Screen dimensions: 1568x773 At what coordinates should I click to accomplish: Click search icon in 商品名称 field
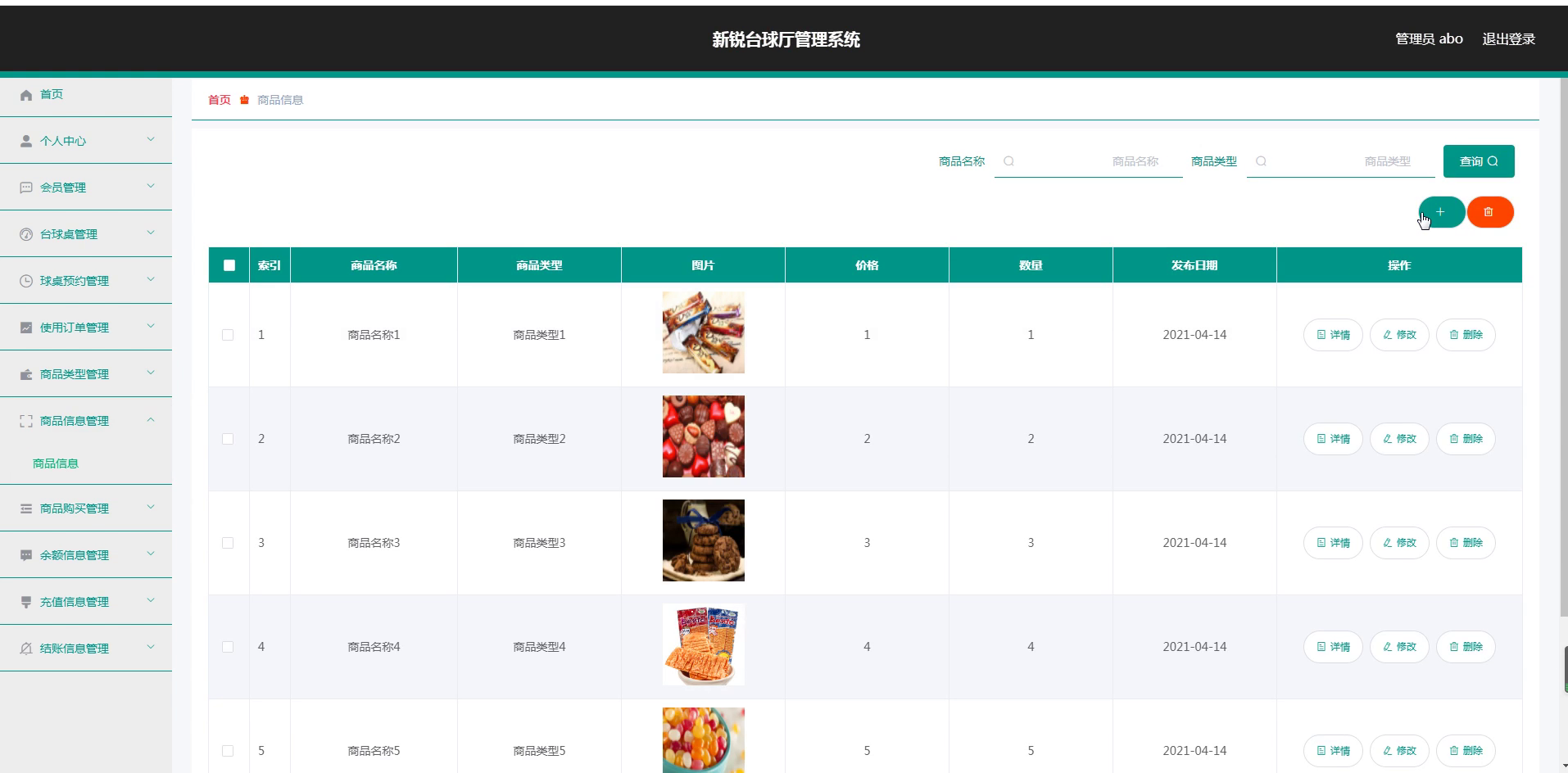pyautogui.click(x=1009, y=161)
